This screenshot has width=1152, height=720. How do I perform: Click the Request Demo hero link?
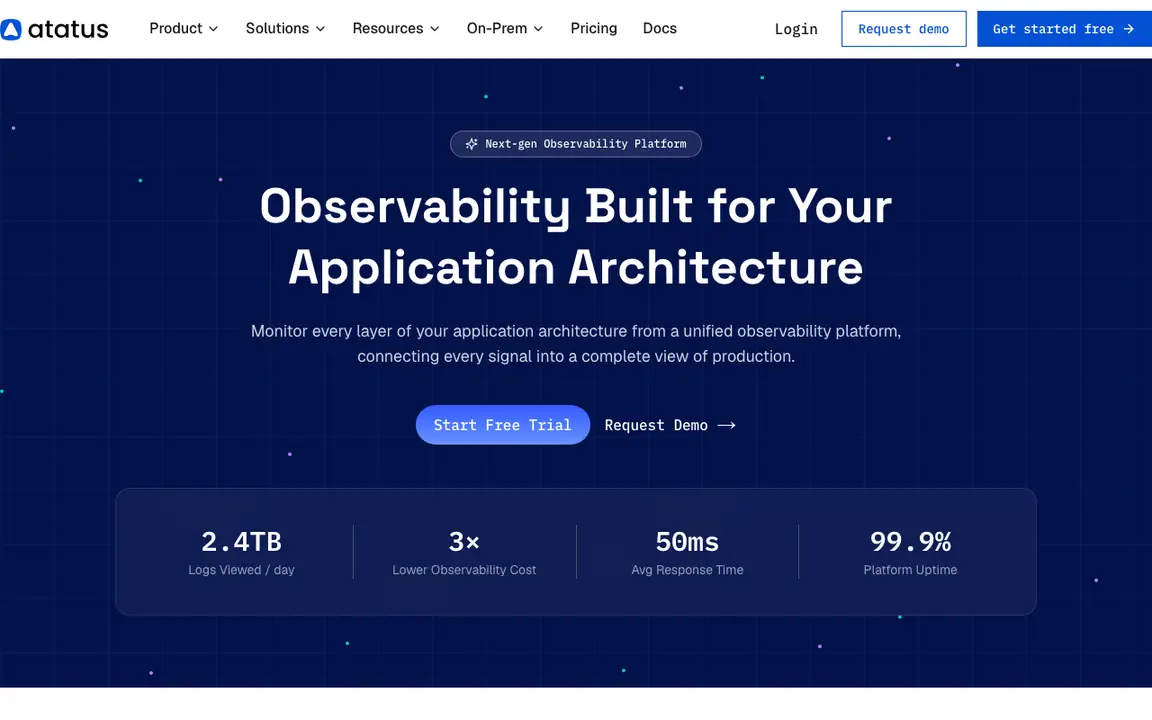point(670,425)
